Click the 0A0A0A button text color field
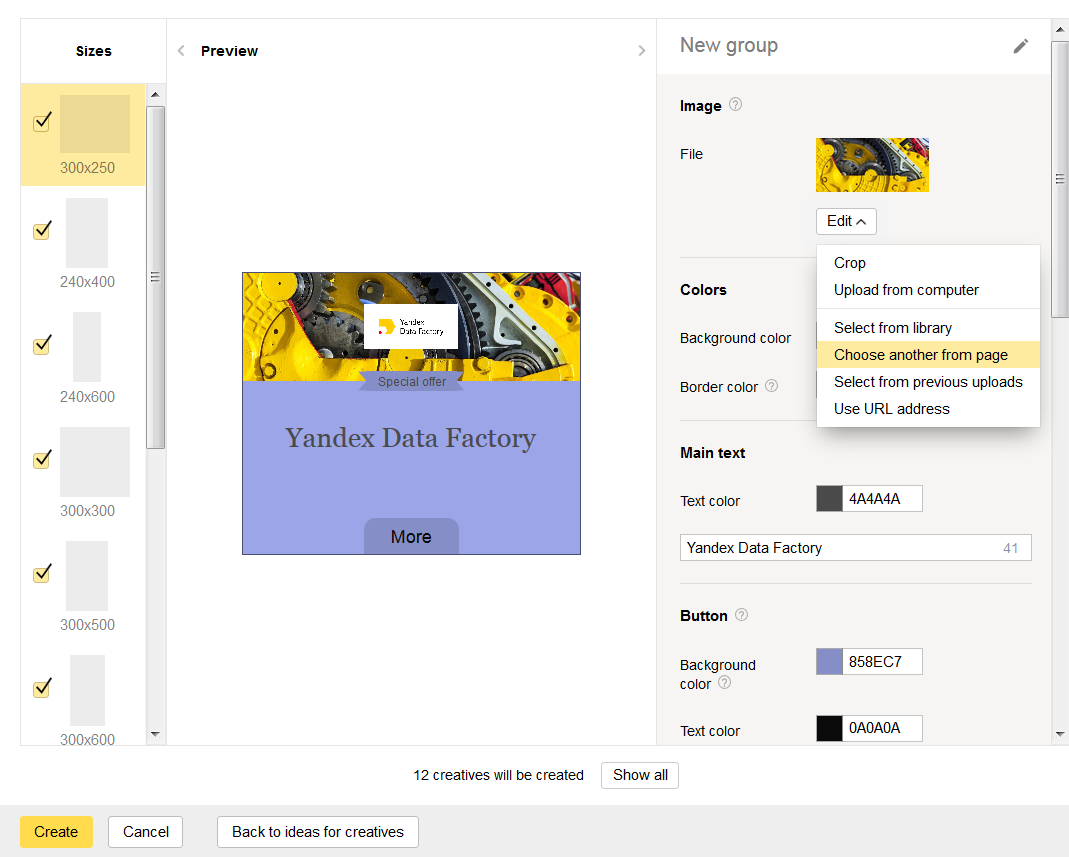The image size is (1069, 857). 882,728
